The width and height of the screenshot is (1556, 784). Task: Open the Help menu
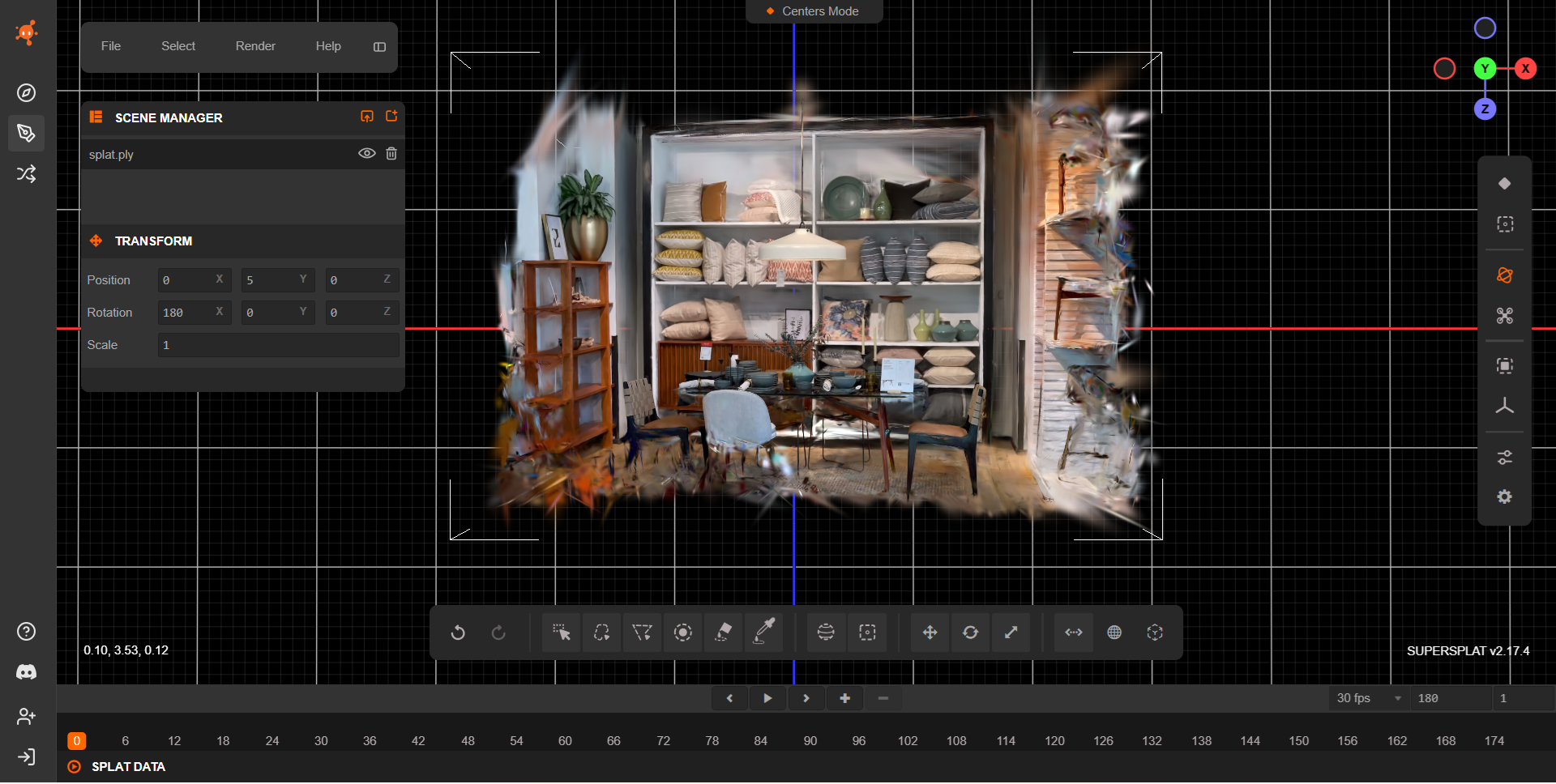tap(328, 46)
